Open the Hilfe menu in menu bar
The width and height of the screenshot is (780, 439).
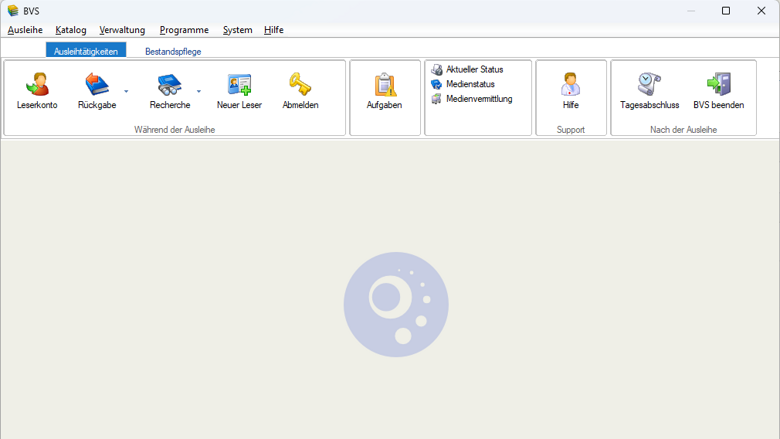coord(274,30)
